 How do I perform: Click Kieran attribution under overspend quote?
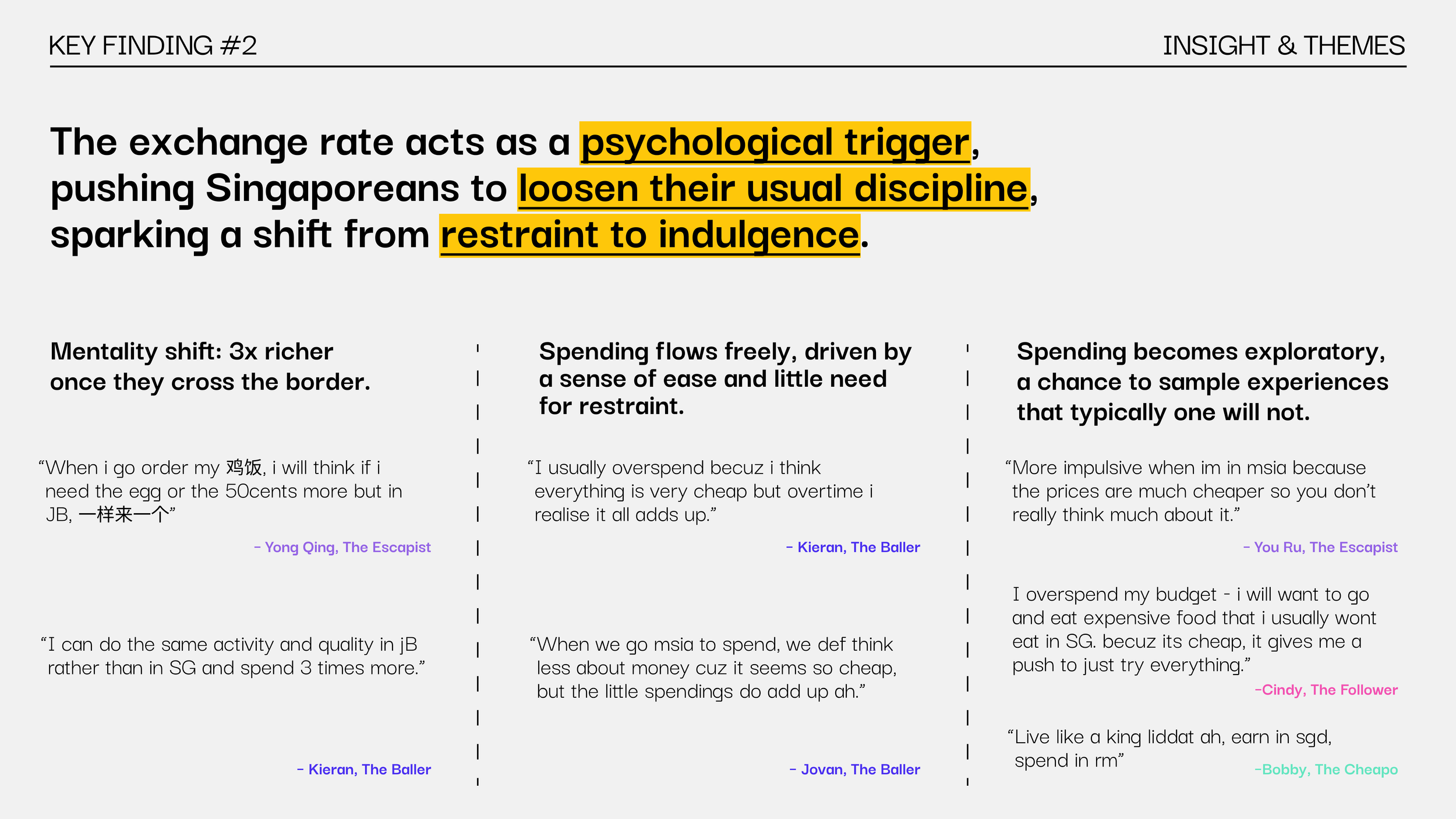pos(853,548)
